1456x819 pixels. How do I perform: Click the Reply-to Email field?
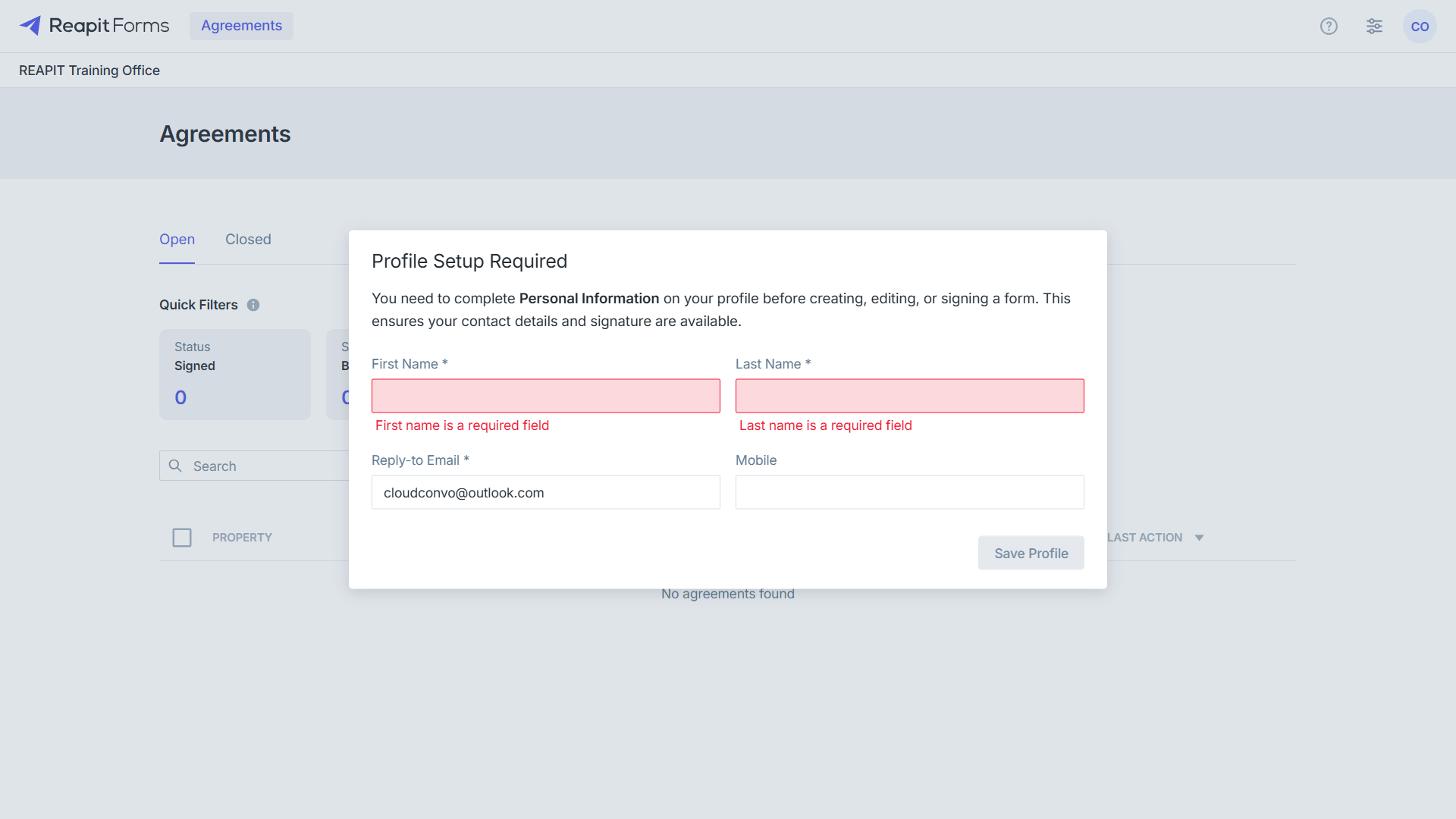546,492
